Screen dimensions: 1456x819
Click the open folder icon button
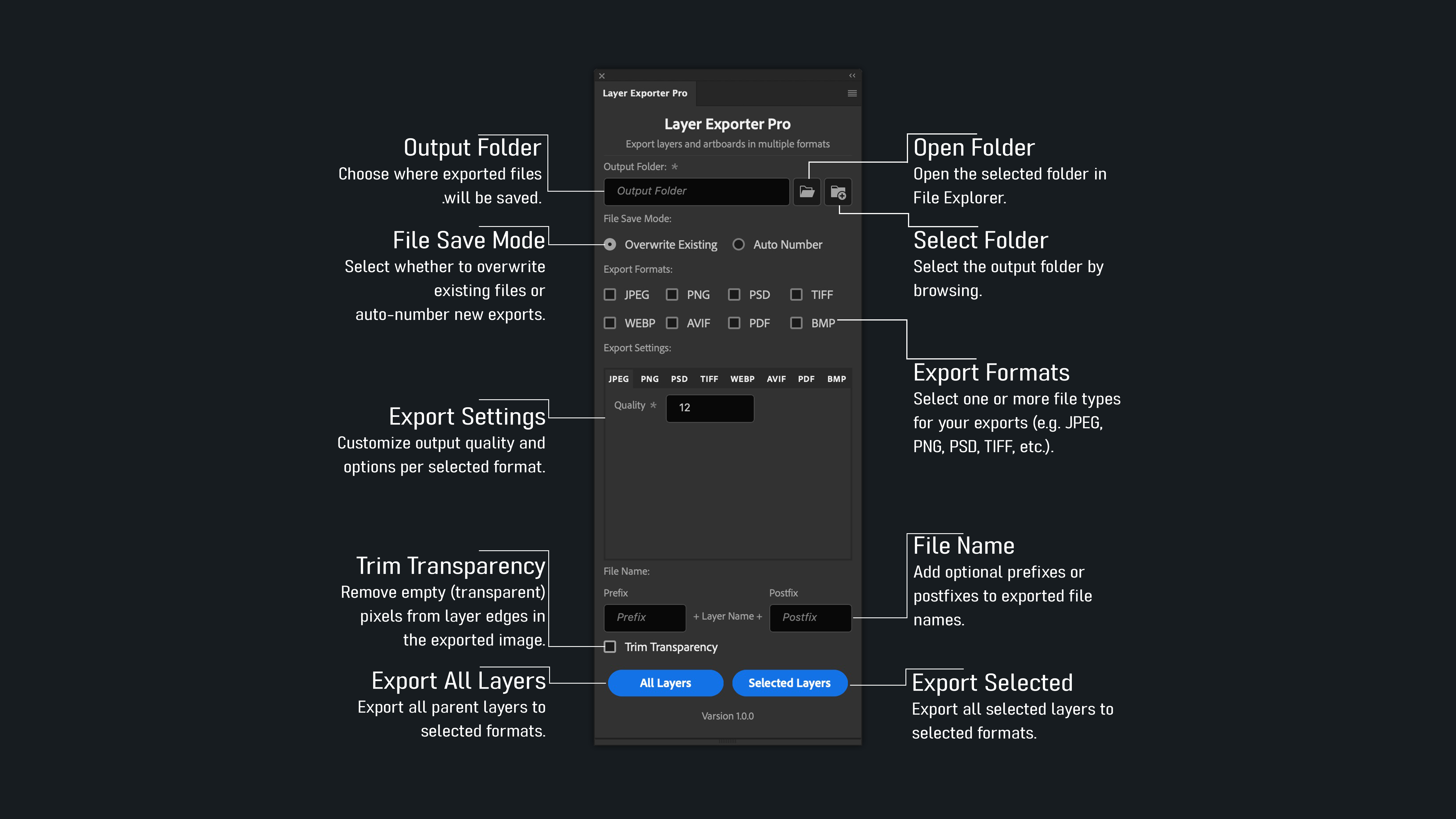806,192
